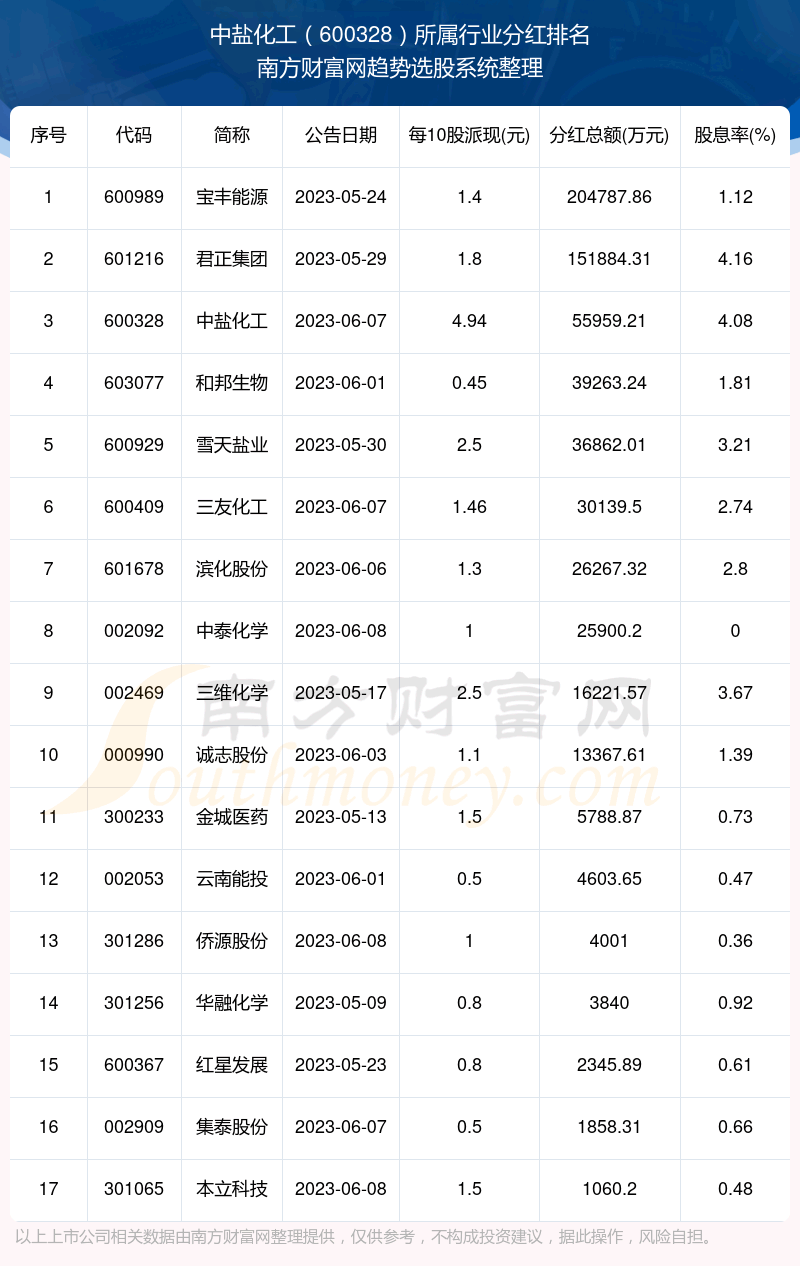Click the page title 中盐化工（600328）所属行业分红排名

400,36
